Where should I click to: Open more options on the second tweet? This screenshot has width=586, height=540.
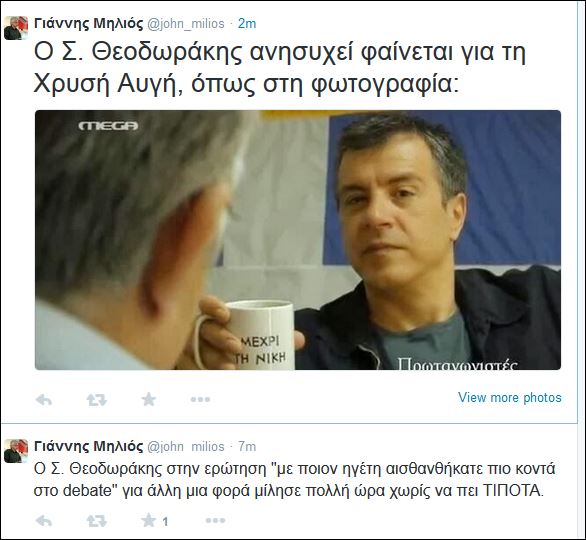216,520
